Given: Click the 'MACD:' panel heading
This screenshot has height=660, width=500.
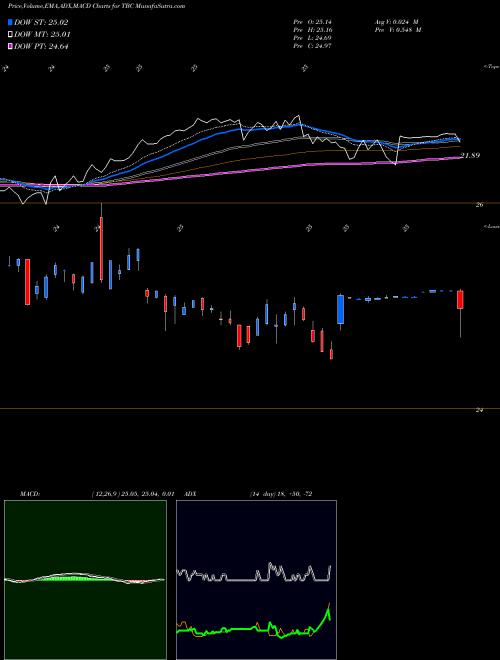Looking at the screenshot, I should pyautogui.click(x=30, y=494).
